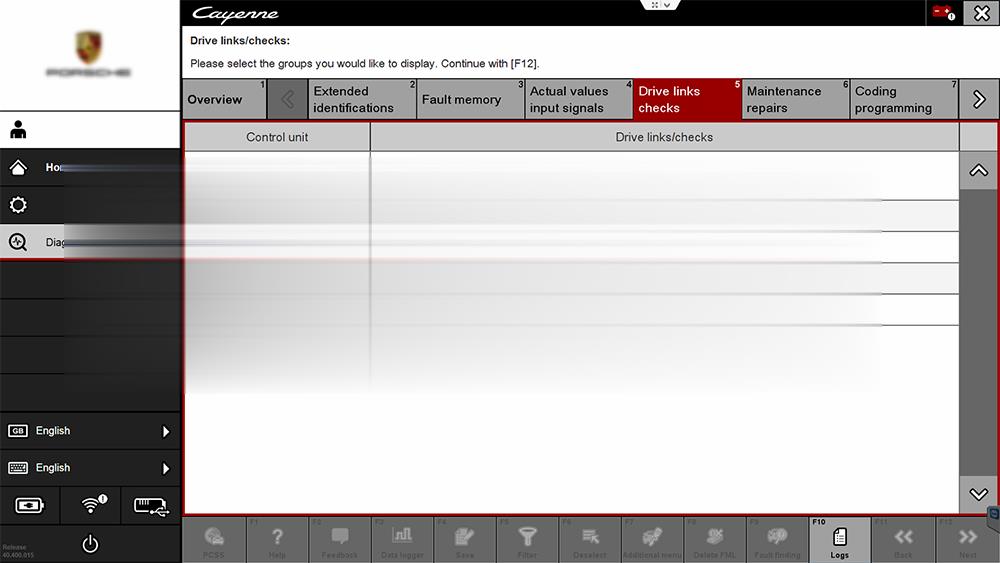1000x563 pixels.
Task: Click the Delete FML button
Action: click(714, 541)
